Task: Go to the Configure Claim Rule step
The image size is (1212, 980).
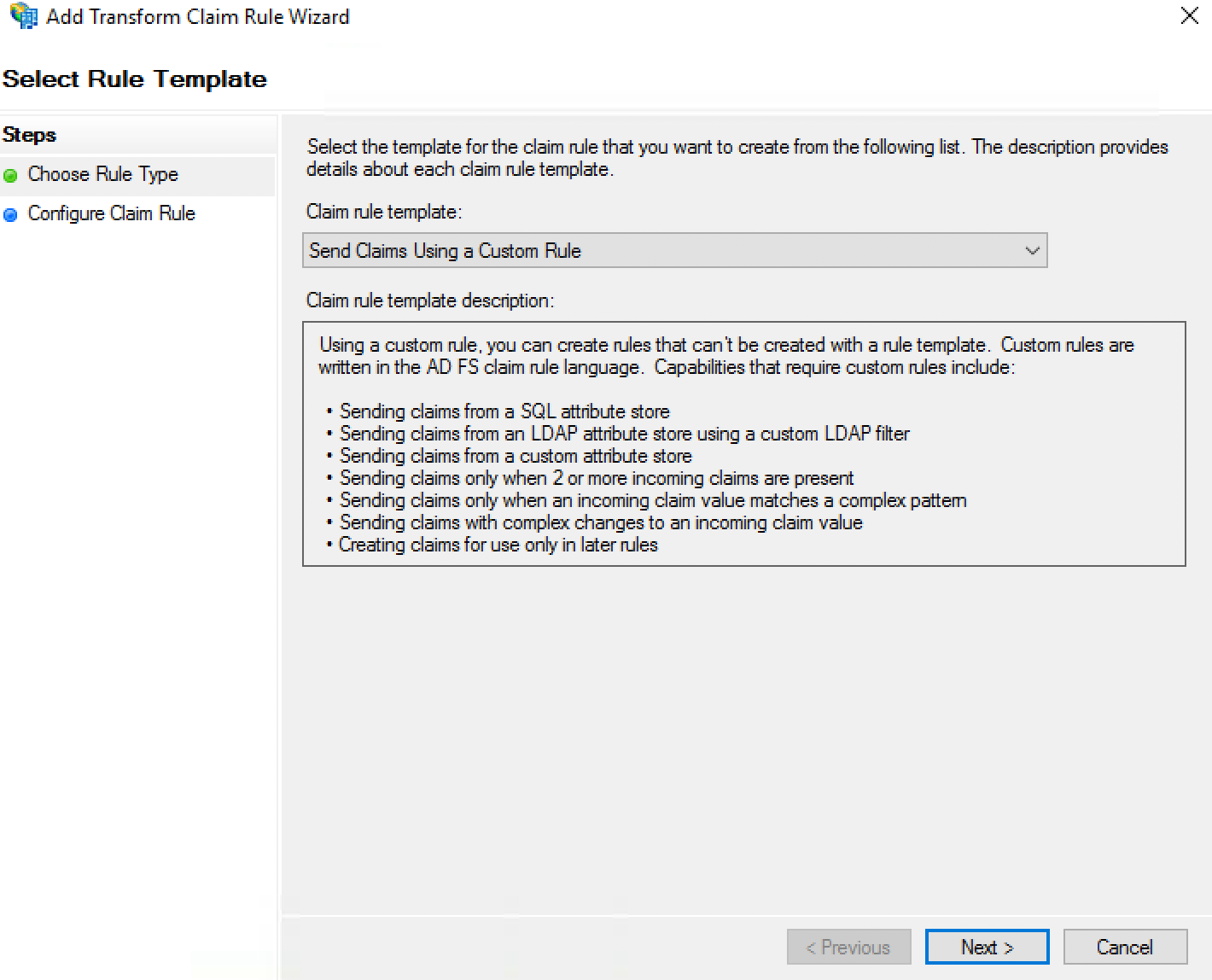Action: coord(111,213)
